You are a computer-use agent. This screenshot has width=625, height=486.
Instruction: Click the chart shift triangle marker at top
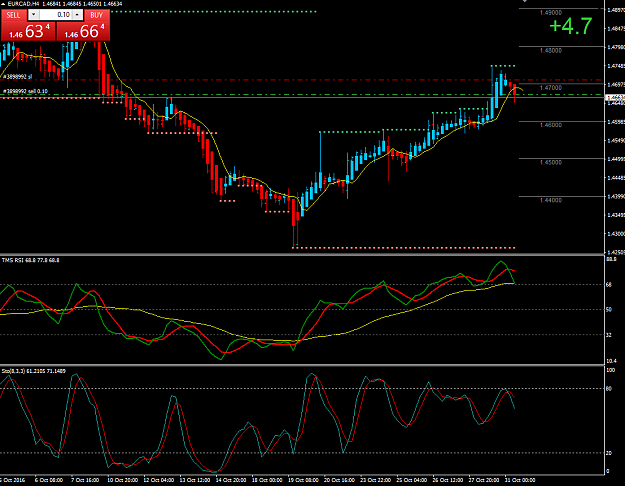525,1
